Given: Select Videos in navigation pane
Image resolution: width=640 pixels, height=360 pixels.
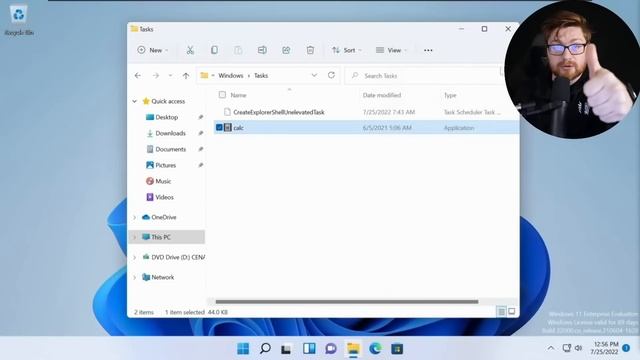Looking at the screenshot, I should pos(164,197).
